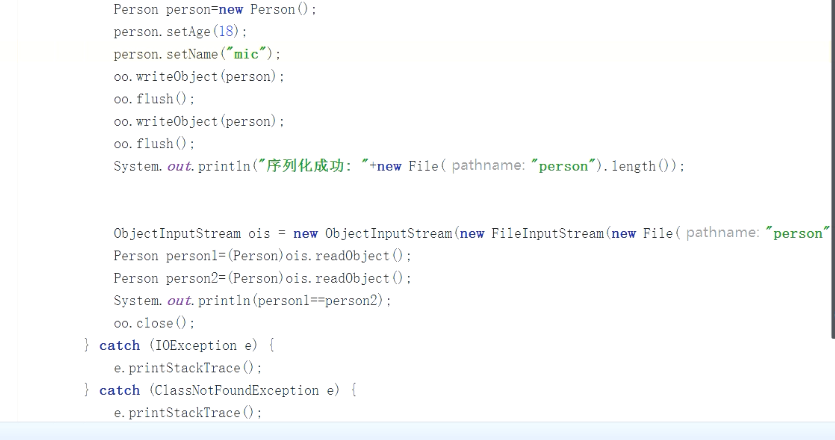Click the pathname hint in the println line
This screenshot has width=835, height=440.
(488, 166)
